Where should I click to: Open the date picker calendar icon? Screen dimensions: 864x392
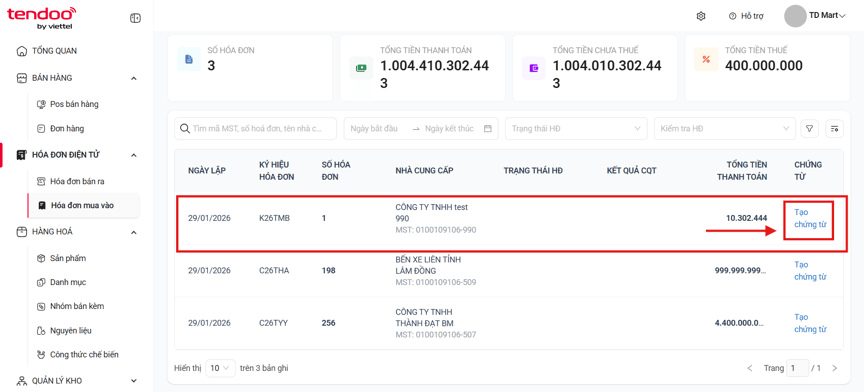pyautogui.click(x=488, y=128)
